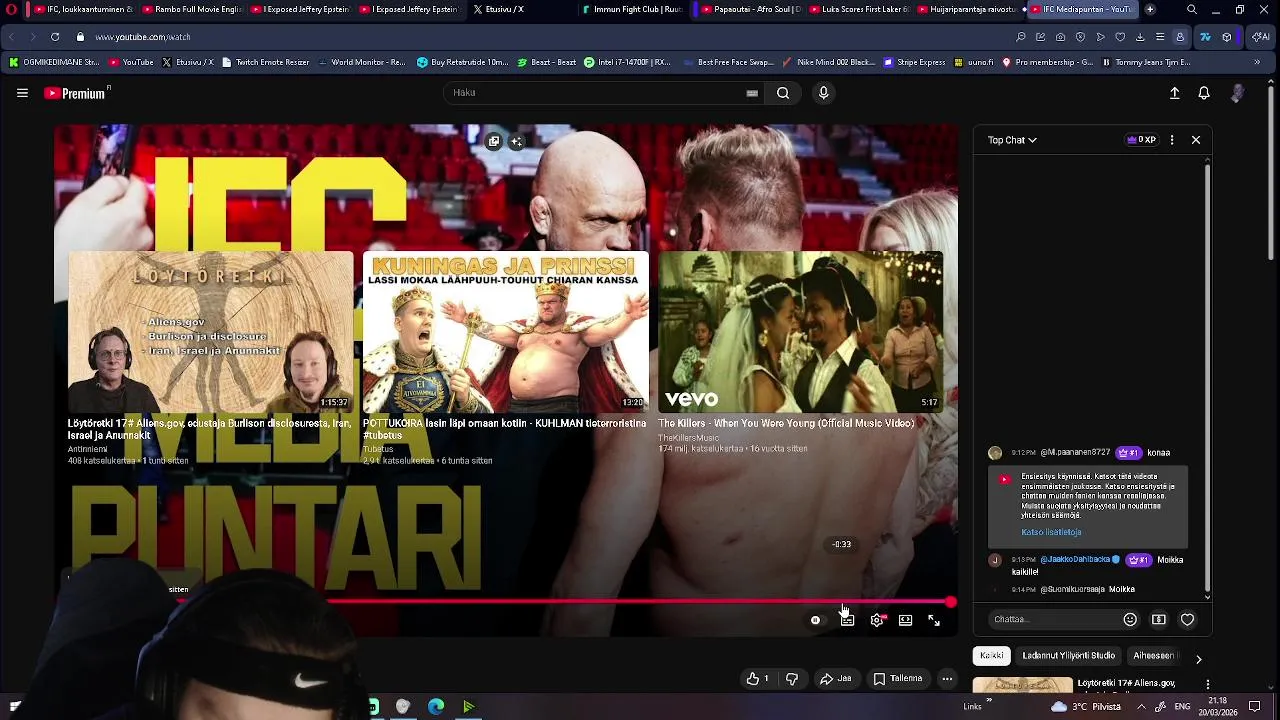Image resolution: width=1280 pixels, height=720 pixels.
Task: Open the Windows notification center icon
Action: [x=1255, y=707]
